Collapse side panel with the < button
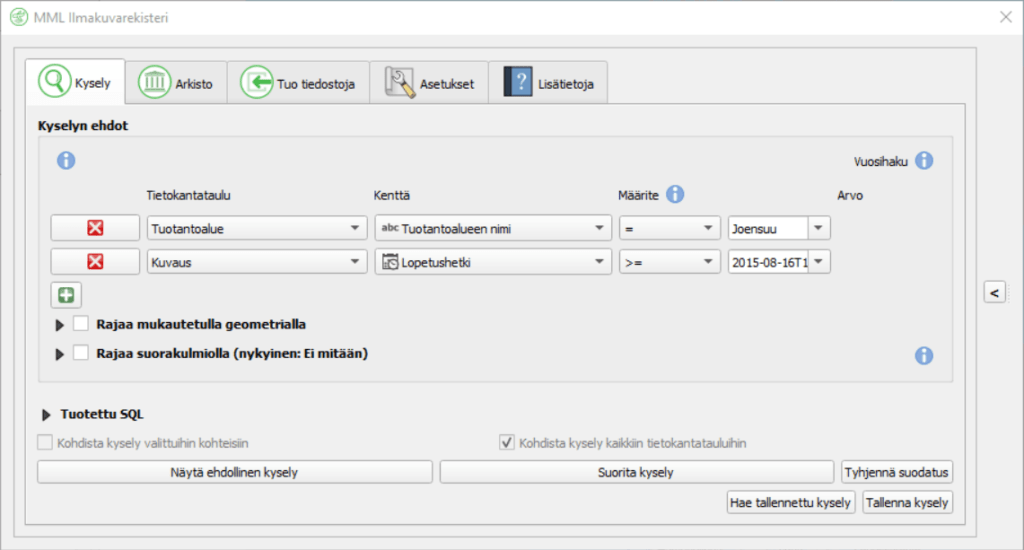This screenshot has height=550, width=1024. pyautogui.click(x=994, y=292)
